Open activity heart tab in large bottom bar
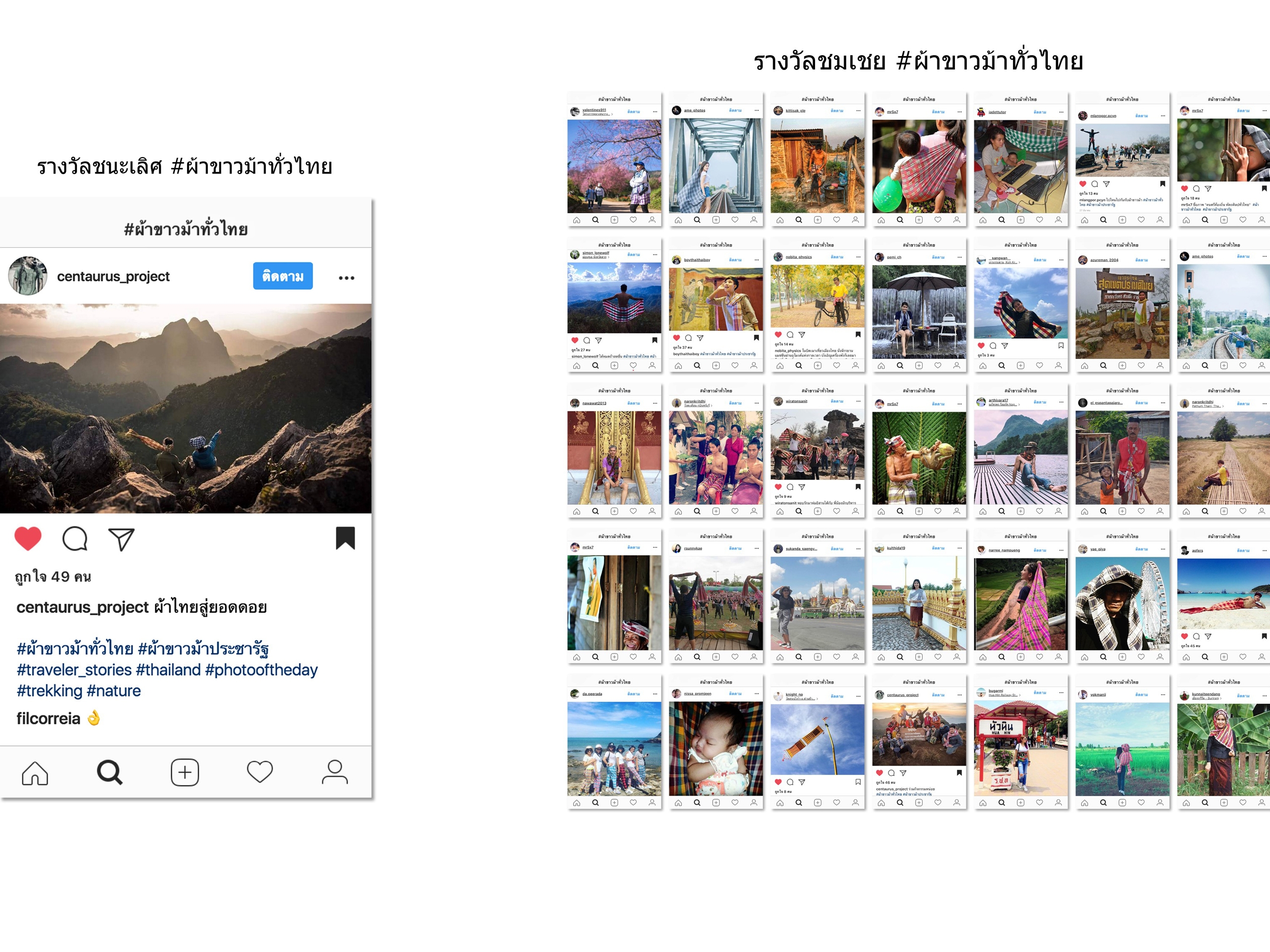Screen dimensions: 1270x952 pyautogui.click(x=259, y=772)
